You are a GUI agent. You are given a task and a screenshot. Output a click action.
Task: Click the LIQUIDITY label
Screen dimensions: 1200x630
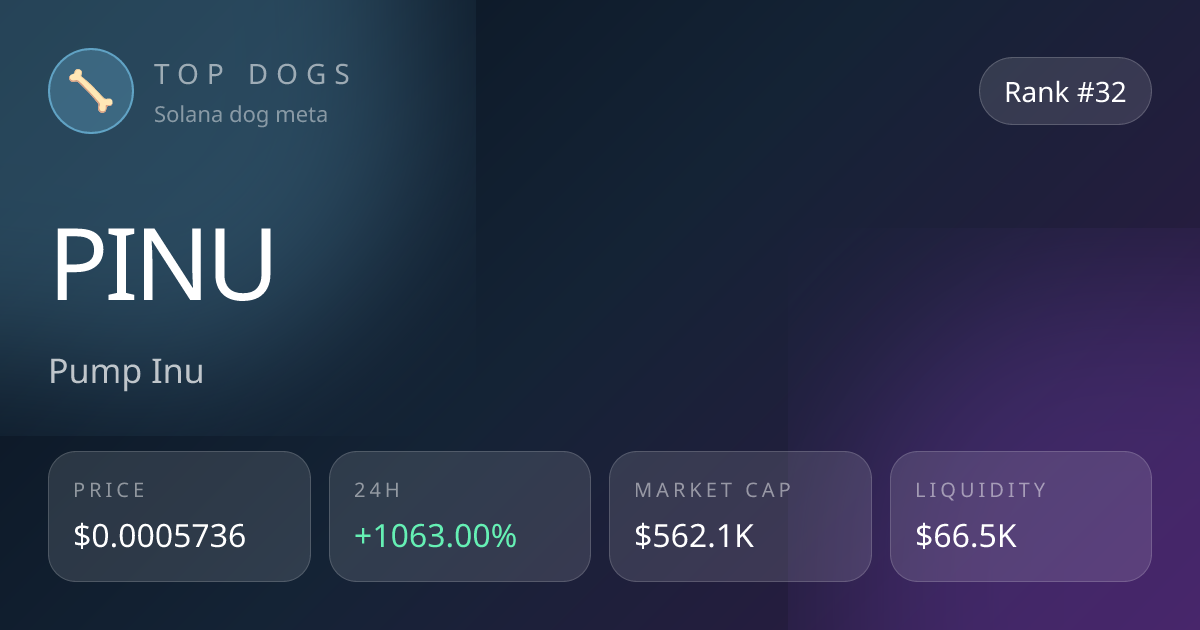tap(981, 490)
